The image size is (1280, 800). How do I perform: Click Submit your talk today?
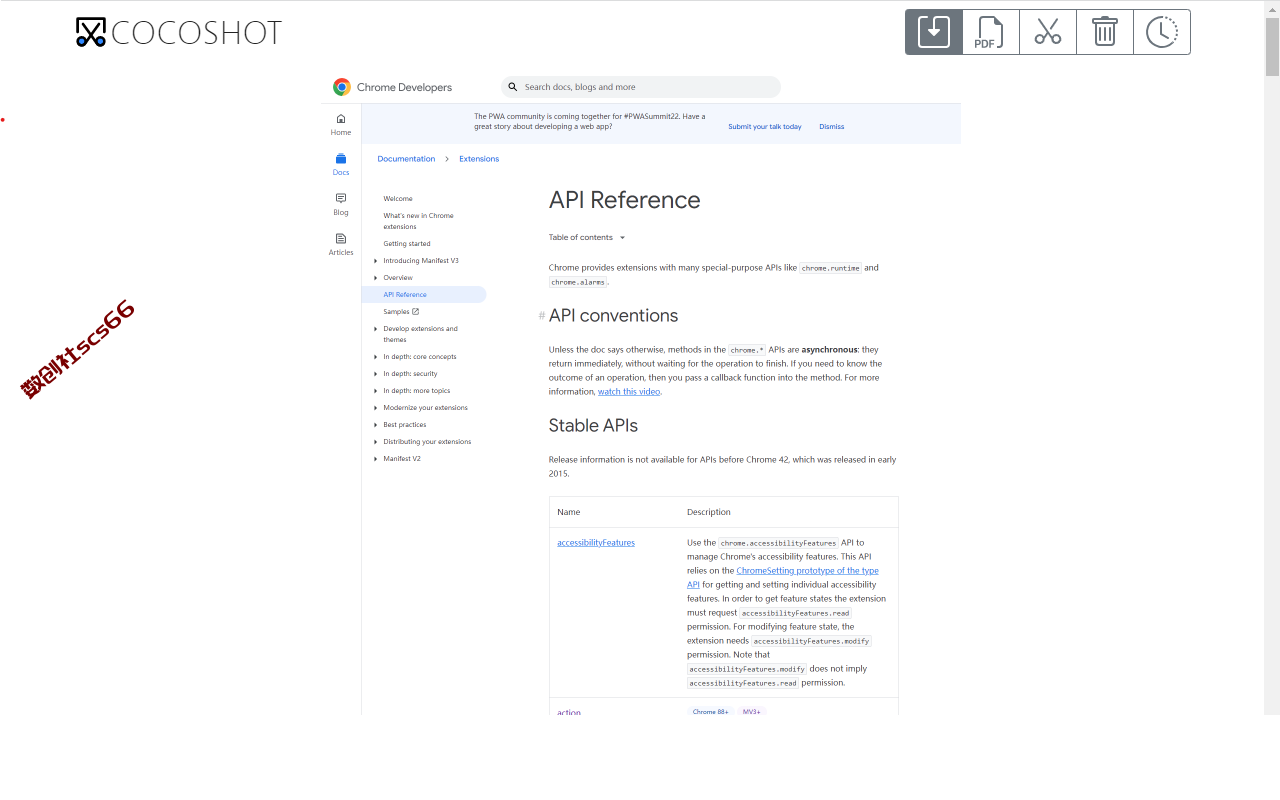click(x=765, y=127)
